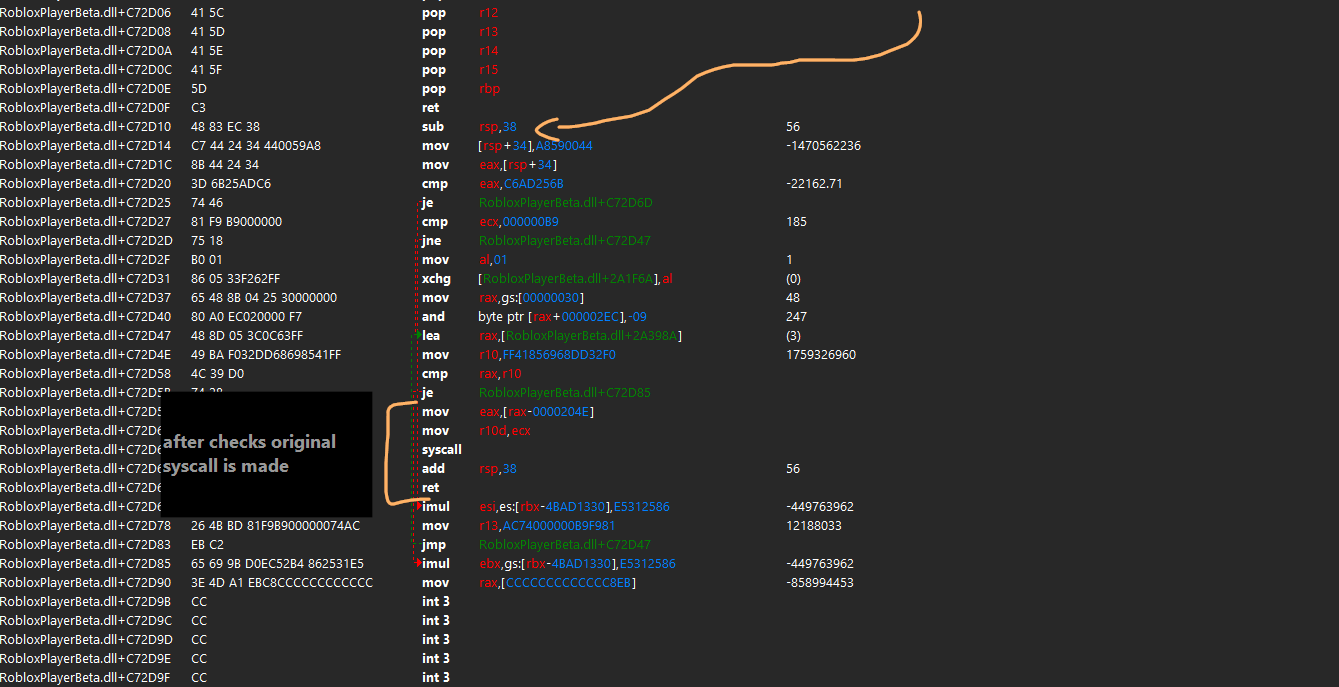Viewport: 1339px width, 687px height.
Task: Select address RobloxPlayerBeta.dll+C72D2F
Action: pos(86,260)
